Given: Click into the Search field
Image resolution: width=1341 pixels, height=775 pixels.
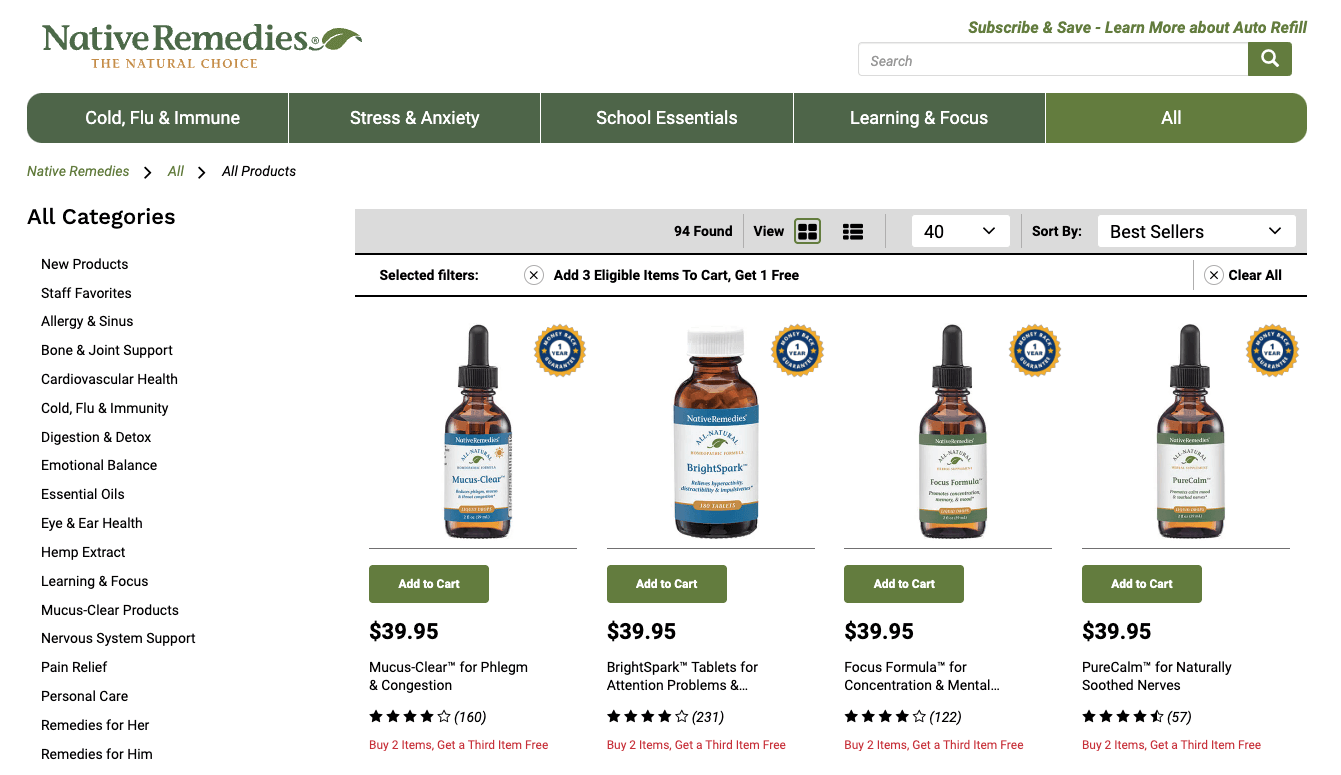Looking at the screenshot, I should 1053,60.
